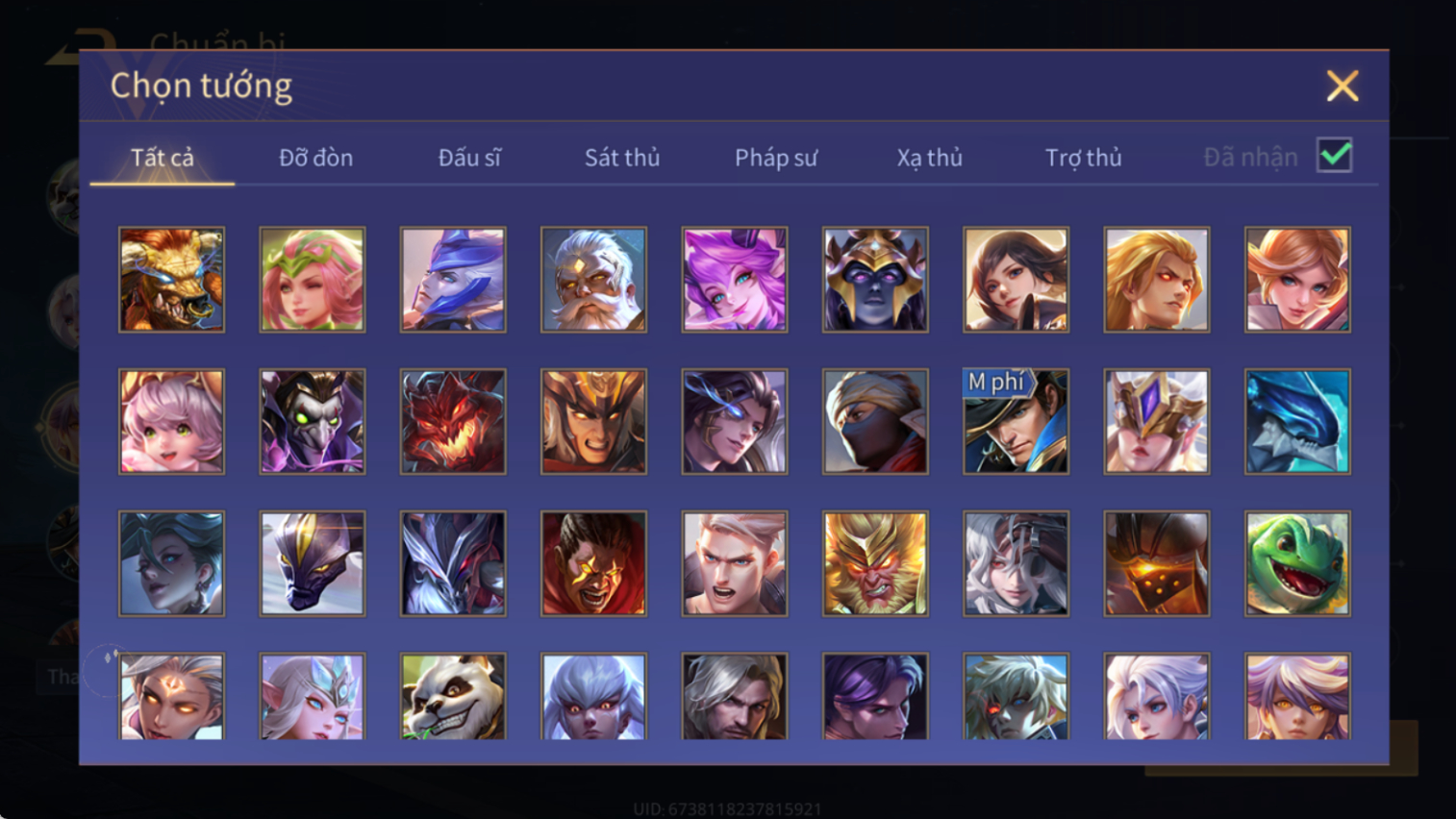Close the 'Chọn tướng' dialog
The width and height of the screenshot is (1456, 819).
click(x=1343, y=86)
